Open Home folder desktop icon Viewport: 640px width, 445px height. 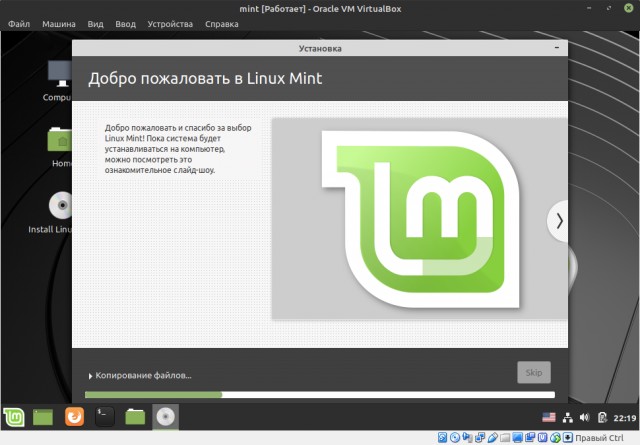(x=60, y=147)
